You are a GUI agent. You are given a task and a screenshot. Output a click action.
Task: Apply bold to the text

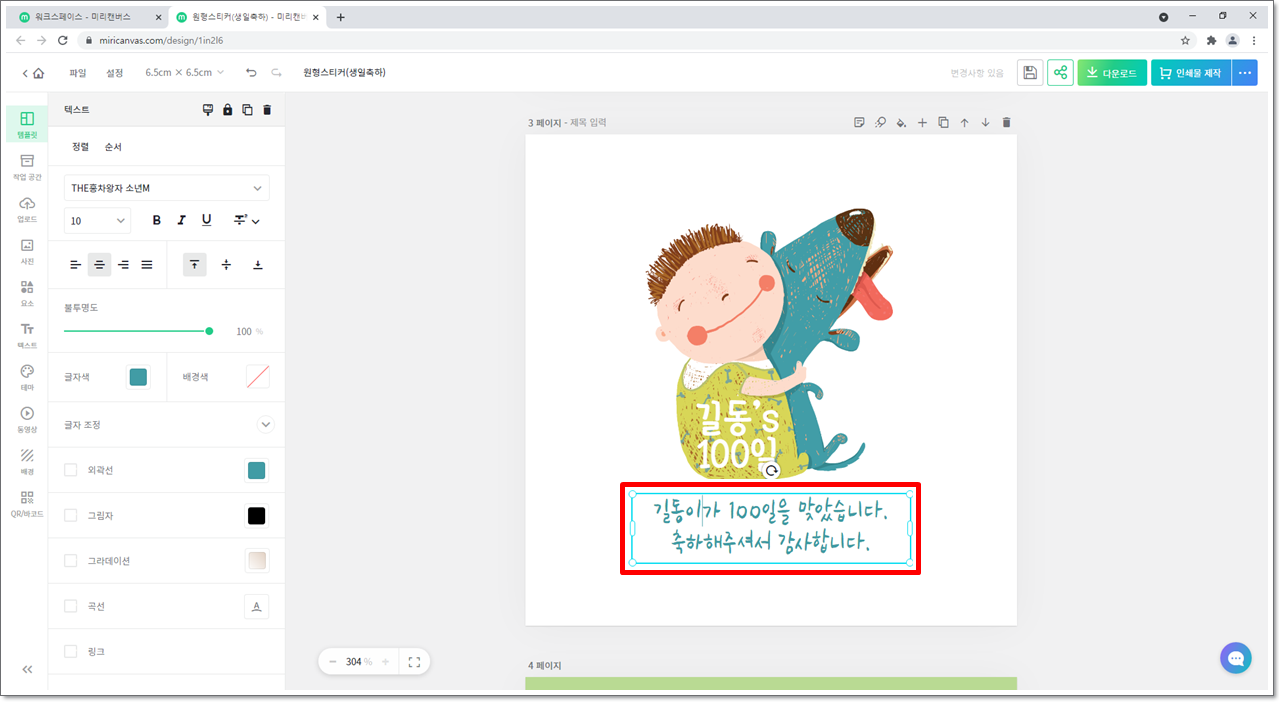[156, 220]
